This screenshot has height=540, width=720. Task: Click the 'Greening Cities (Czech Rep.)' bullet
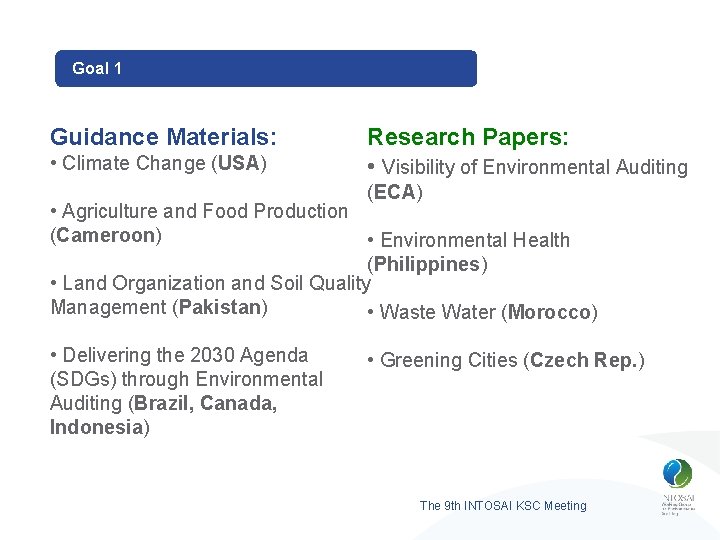(x=506, y=360)
